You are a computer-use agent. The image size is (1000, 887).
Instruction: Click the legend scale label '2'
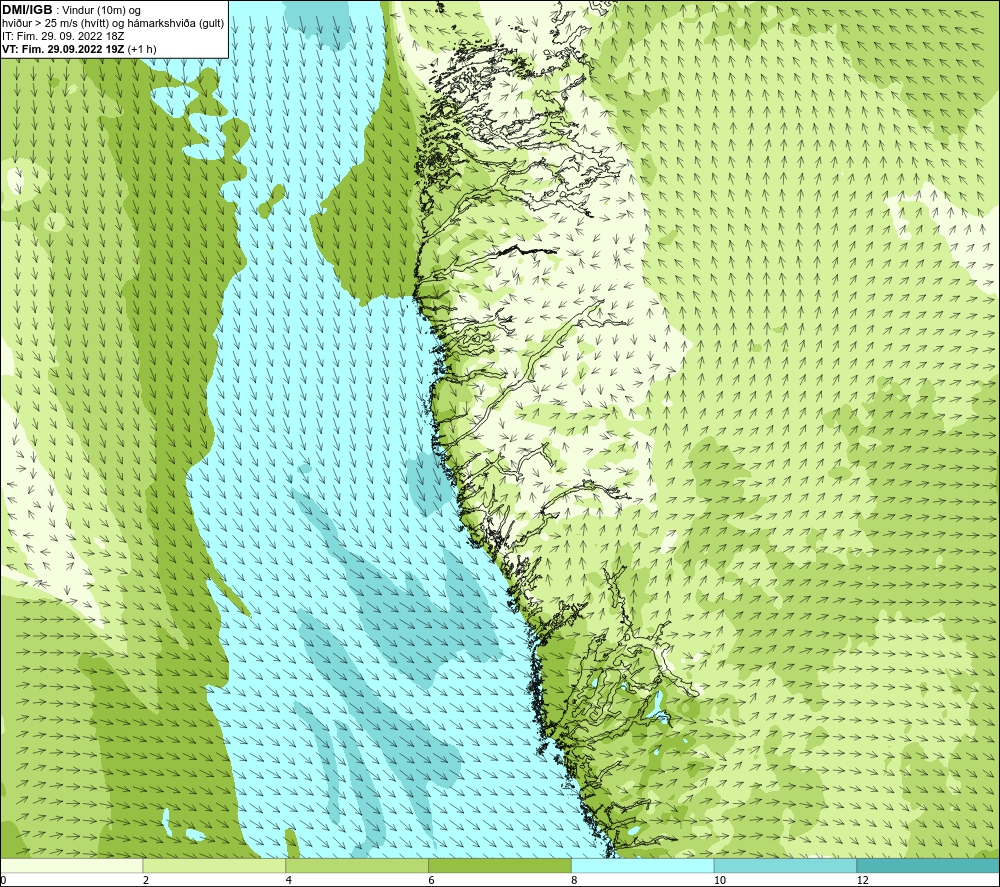146,880
